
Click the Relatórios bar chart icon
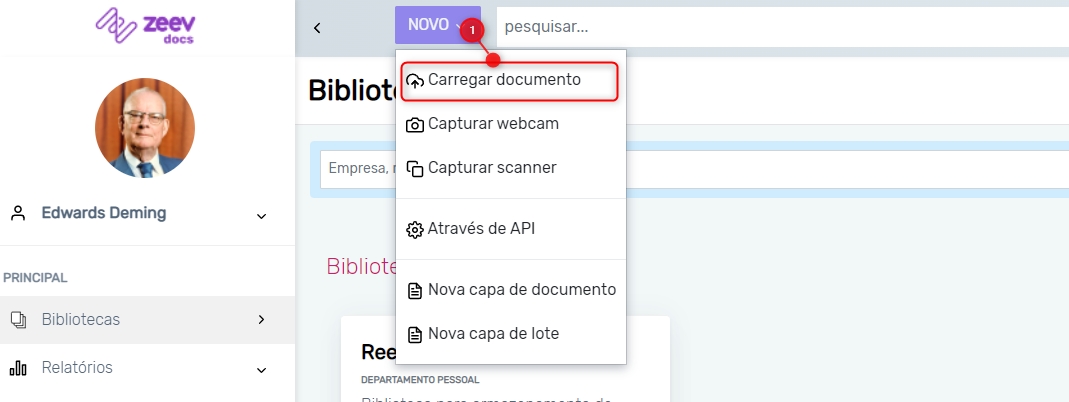18,368
